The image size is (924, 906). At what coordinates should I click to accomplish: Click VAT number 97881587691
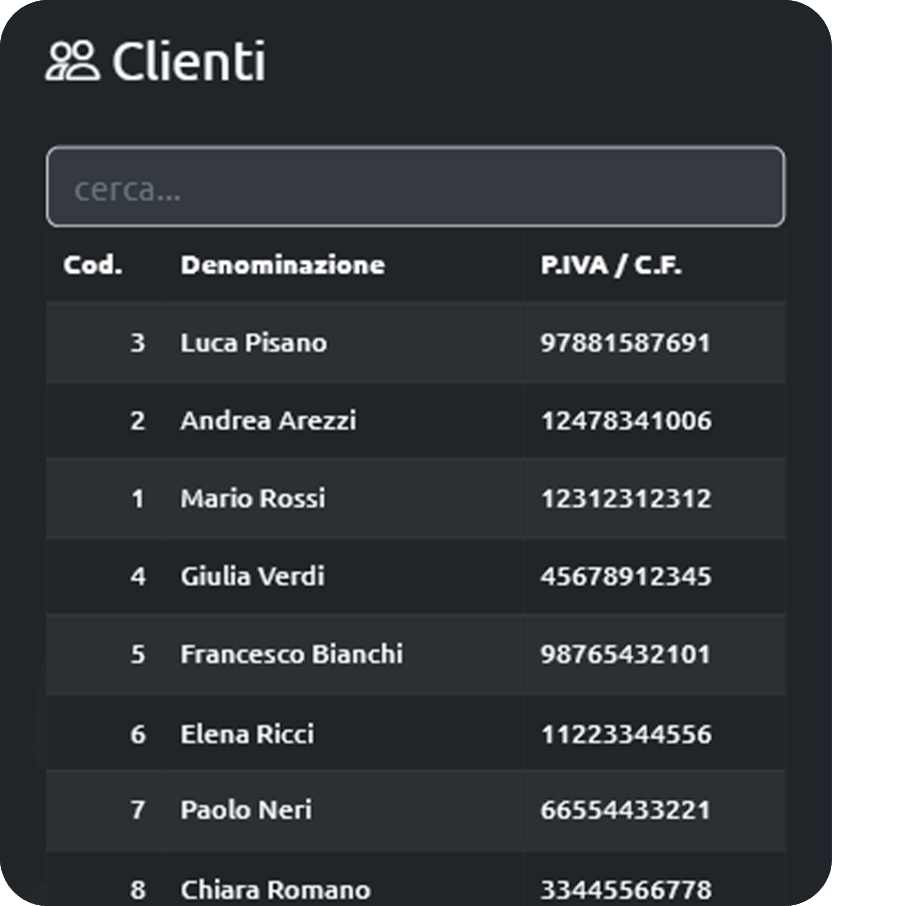point(625,343)
